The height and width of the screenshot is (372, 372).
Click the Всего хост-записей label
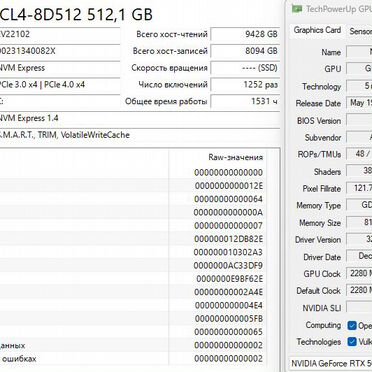tap(170, 51)
